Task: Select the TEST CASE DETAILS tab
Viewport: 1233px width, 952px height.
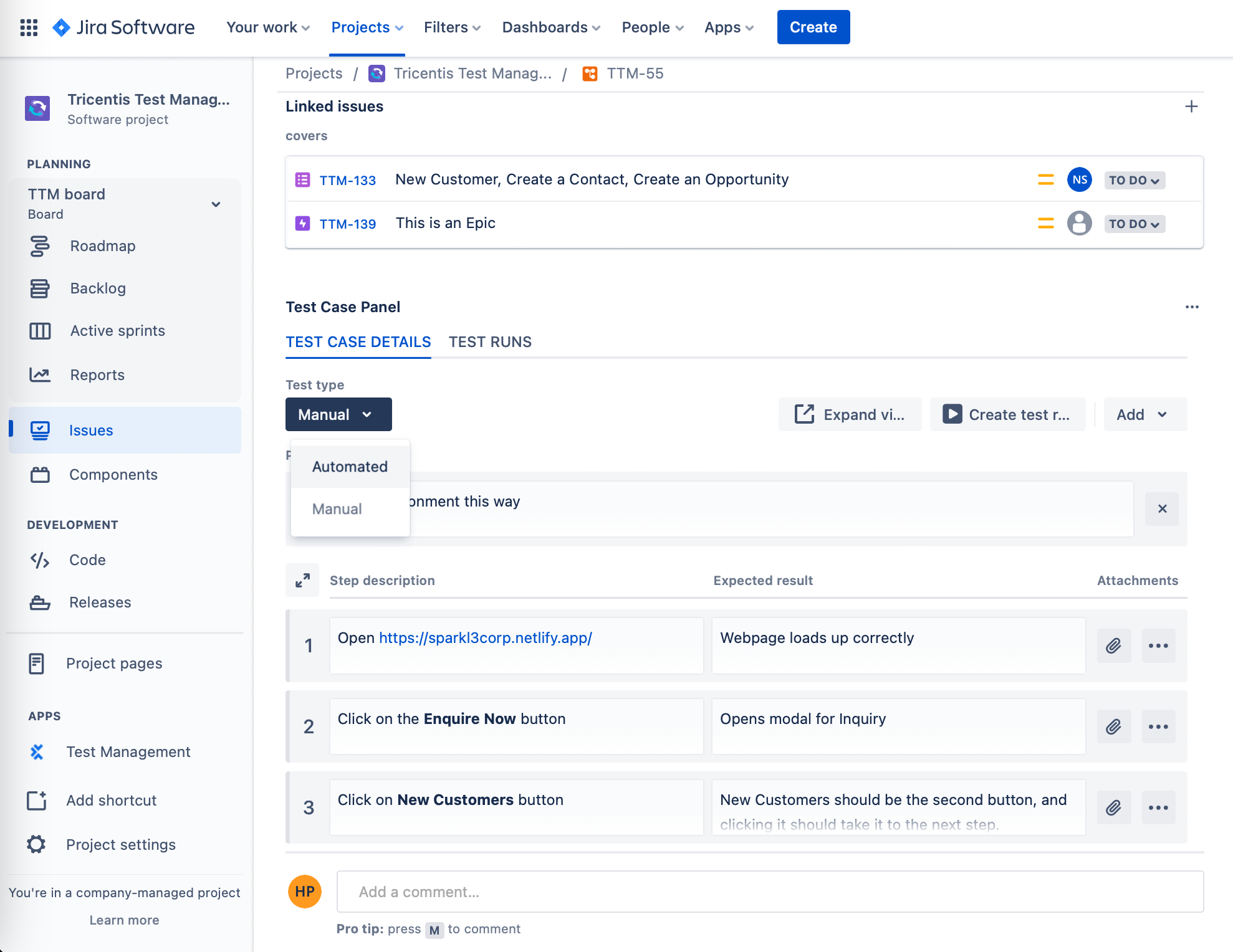Action: pyautogui.click(x=358, y=342)
